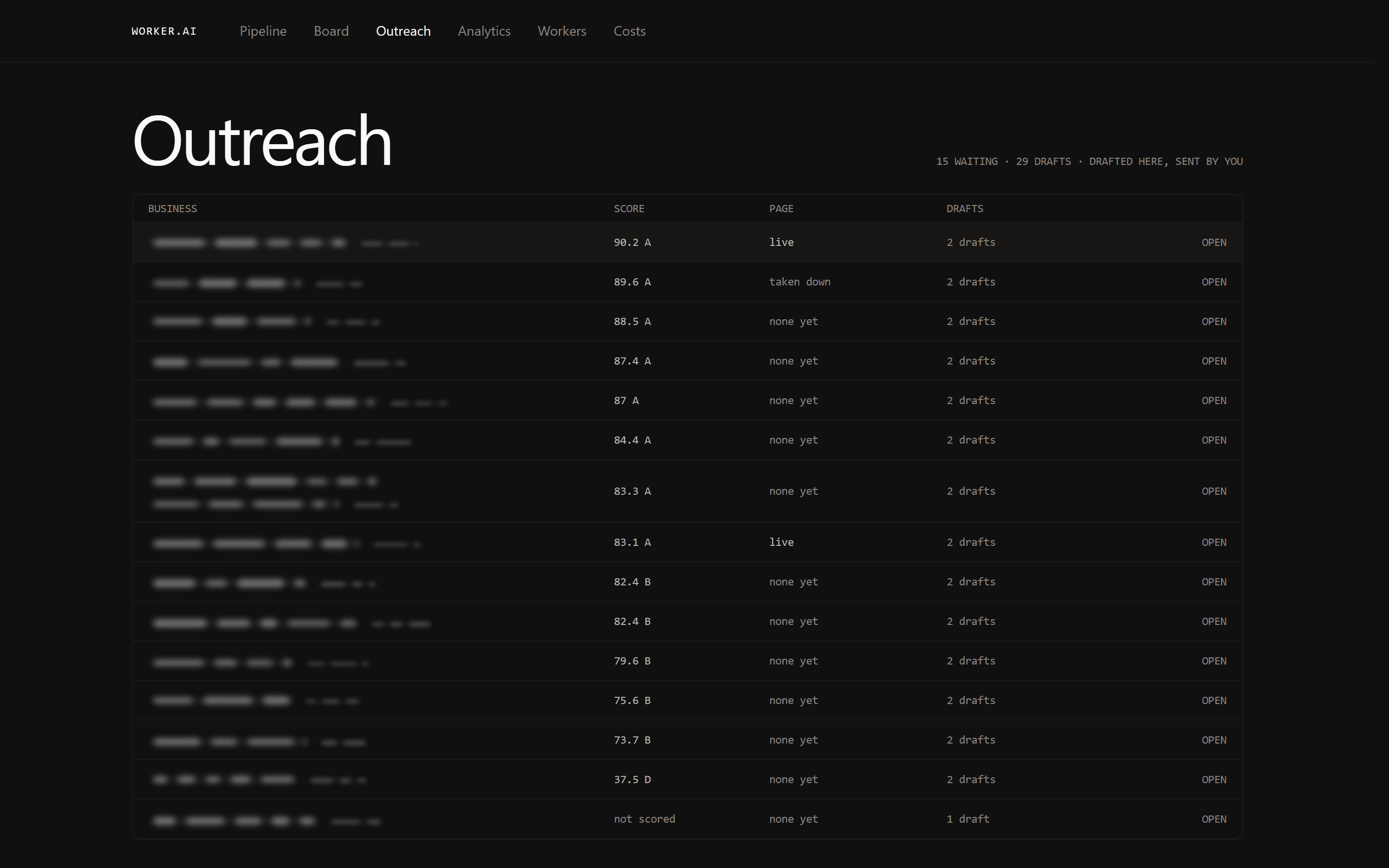Select the Outreach navigation tab
The width and height of the screenshot is (1389, 868).
click(403, 31)
